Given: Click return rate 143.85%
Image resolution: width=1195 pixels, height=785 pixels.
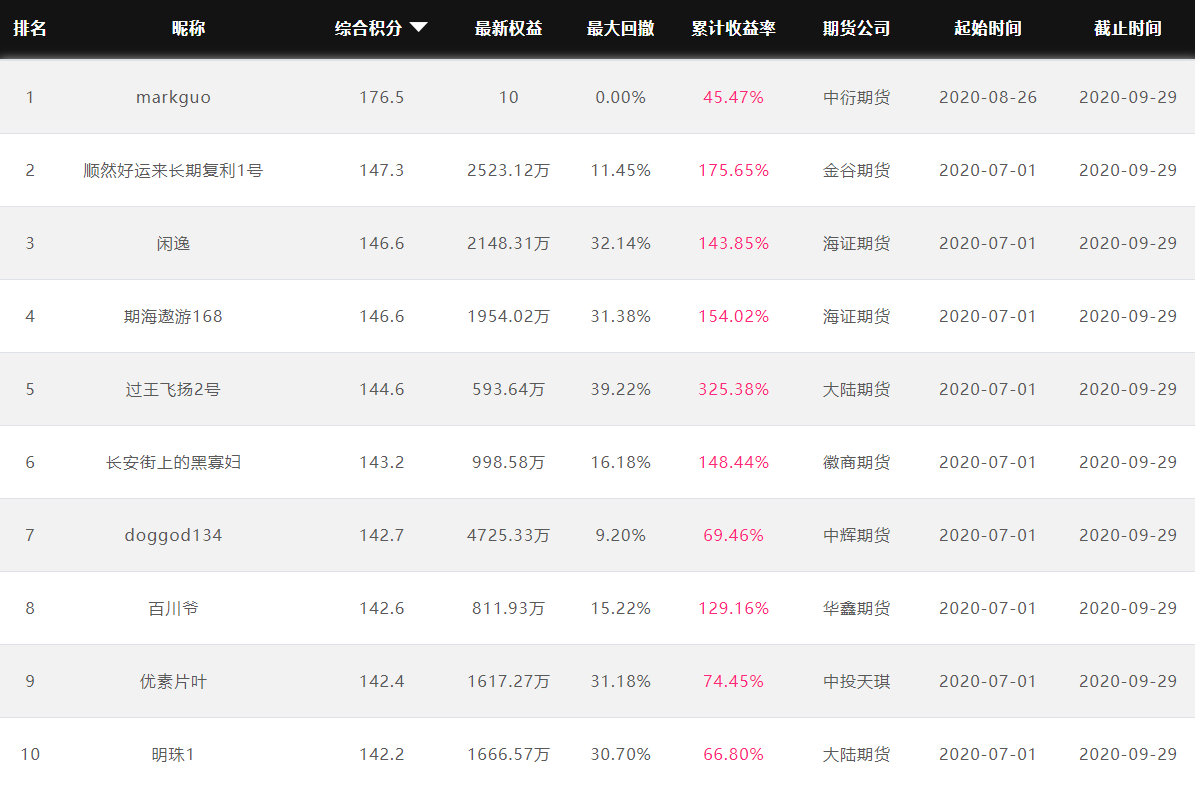Looking at the screenshot, I should (733, 243).
